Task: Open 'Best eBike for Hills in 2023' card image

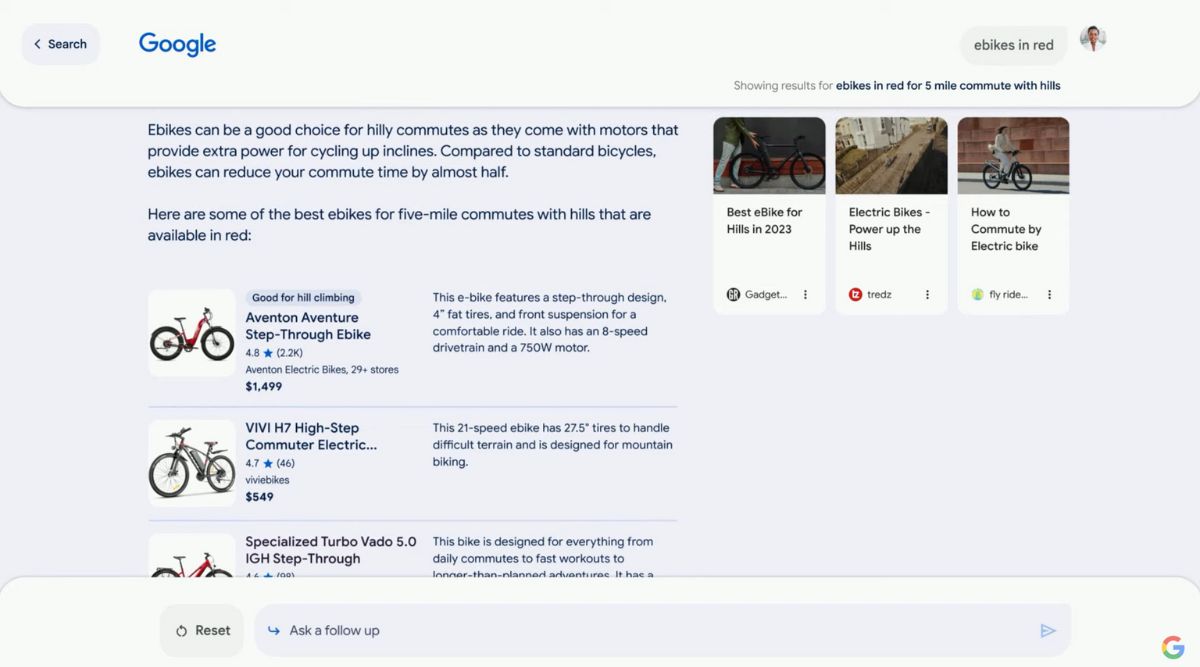Action: (769, 155)
